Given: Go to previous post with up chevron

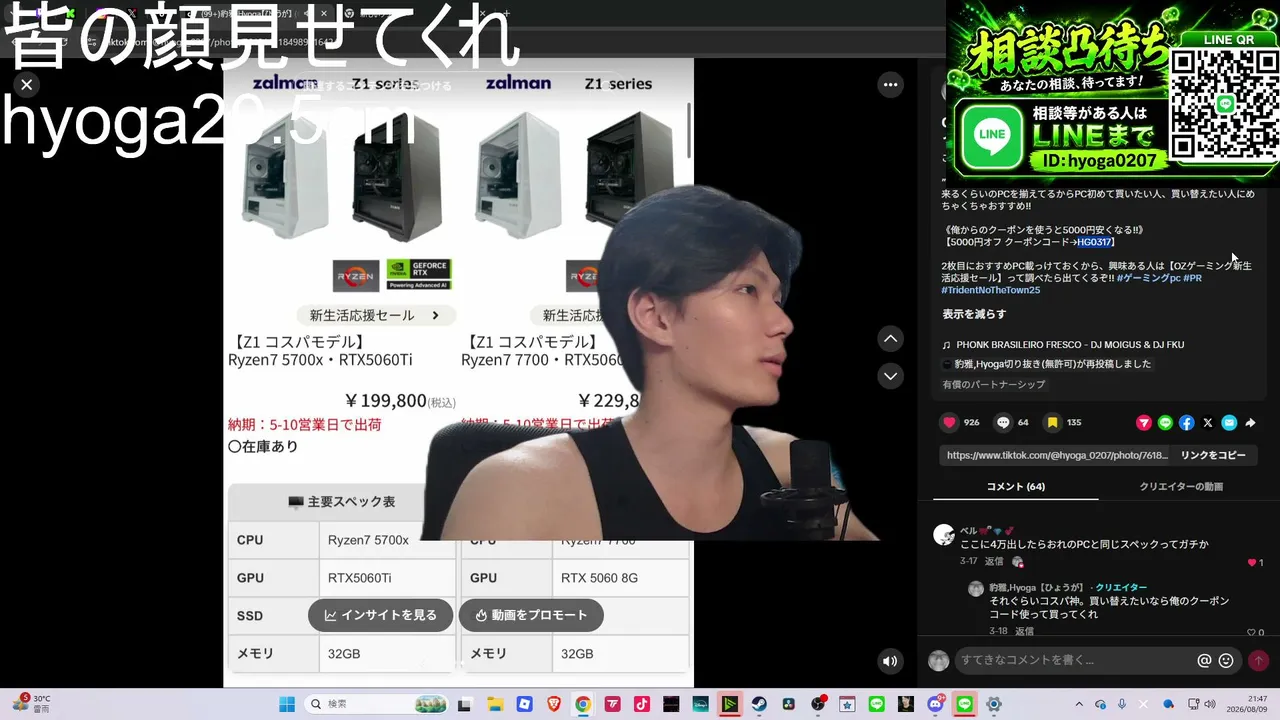Looking at the screenshot, I should (x=890, y=339).
